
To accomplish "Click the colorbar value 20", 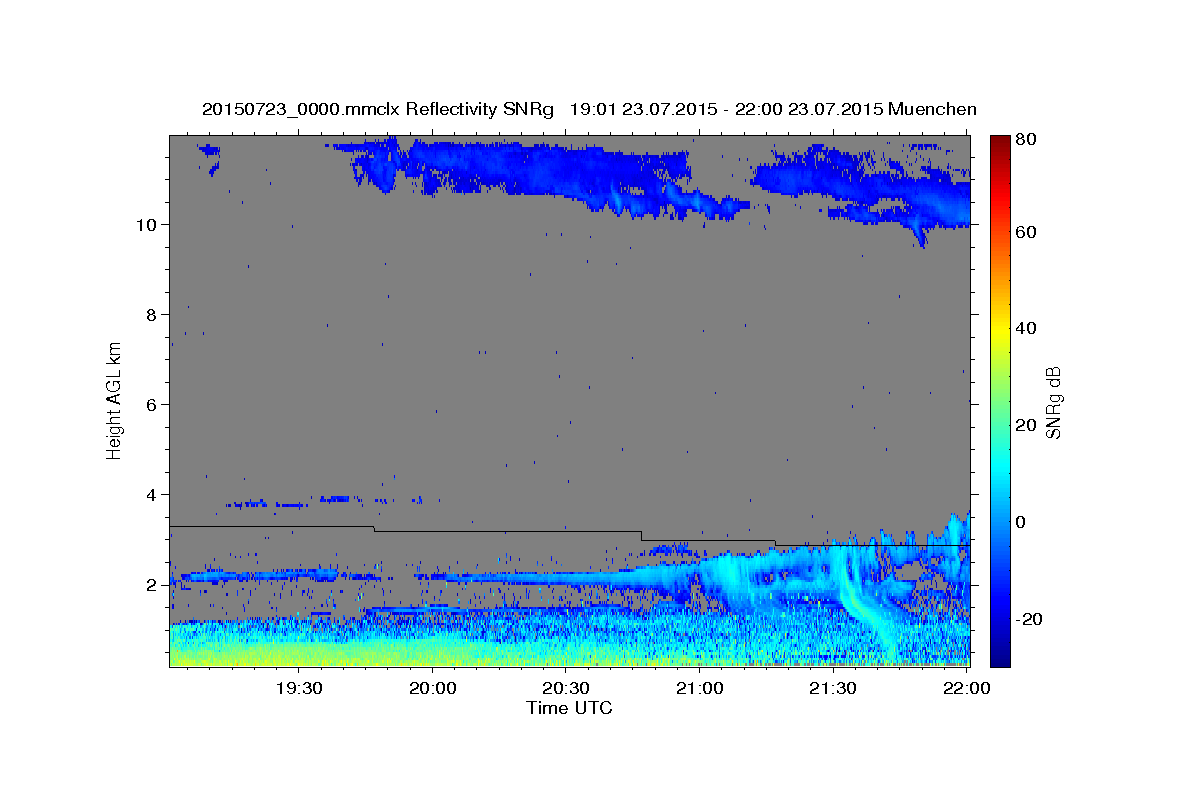I will point(1024,425).
